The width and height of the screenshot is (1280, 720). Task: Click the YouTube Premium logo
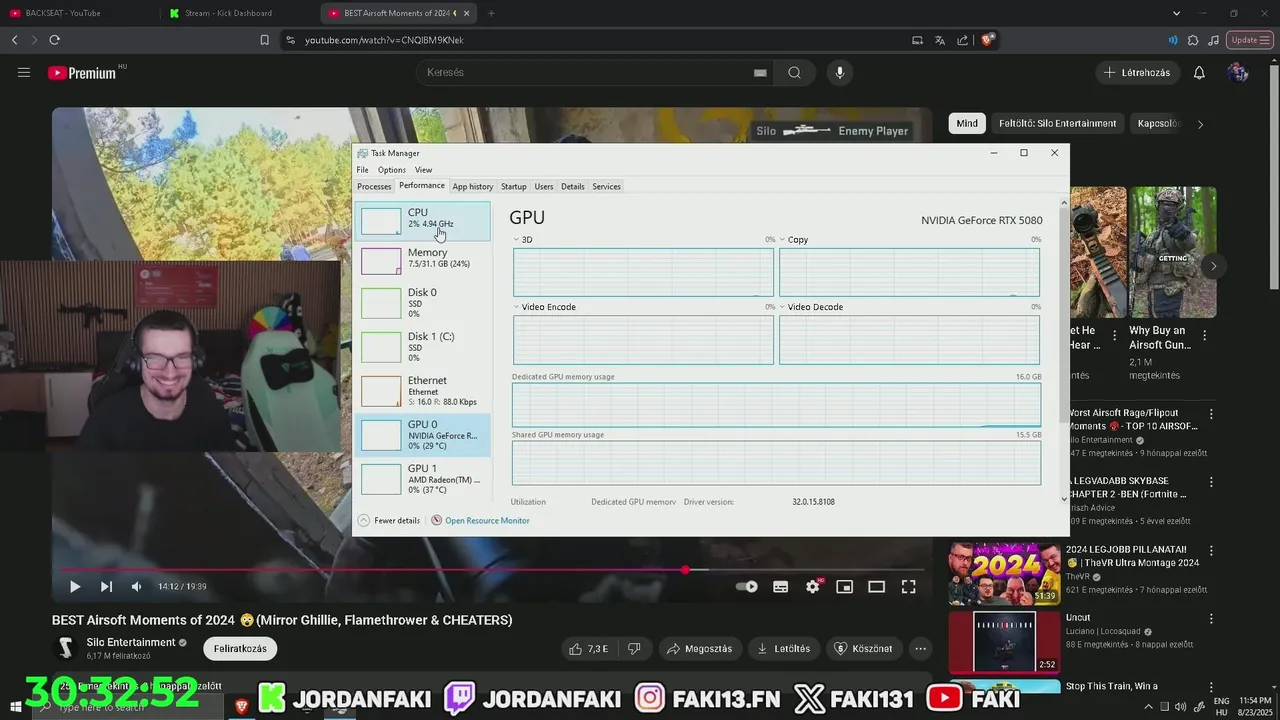[x=82, y=73]
